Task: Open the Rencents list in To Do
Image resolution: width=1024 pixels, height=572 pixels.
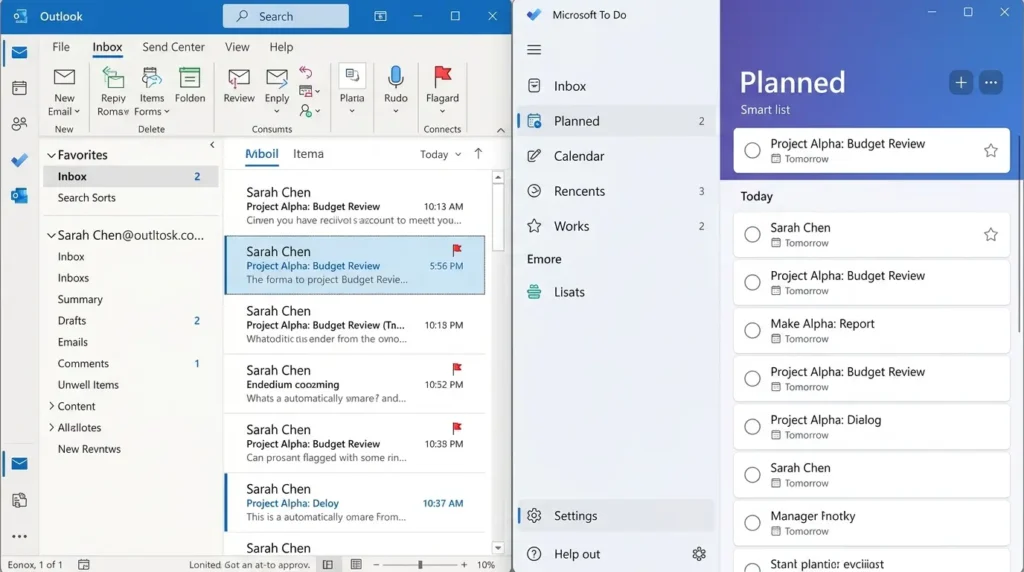Action: pyautogui.click(x=616, y=191)
